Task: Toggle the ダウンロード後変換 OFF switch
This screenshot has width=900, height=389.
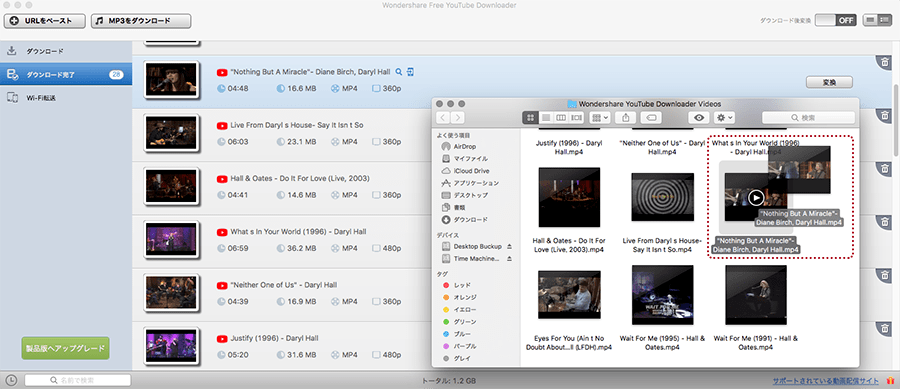Action: point(836,20)
